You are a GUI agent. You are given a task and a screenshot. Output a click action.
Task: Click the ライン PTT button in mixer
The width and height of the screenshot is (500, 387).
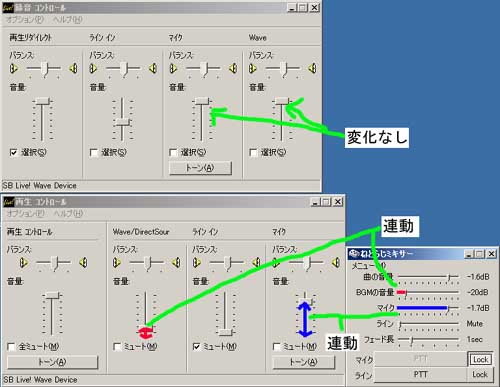pyautogui.click(x=420, y=374)
